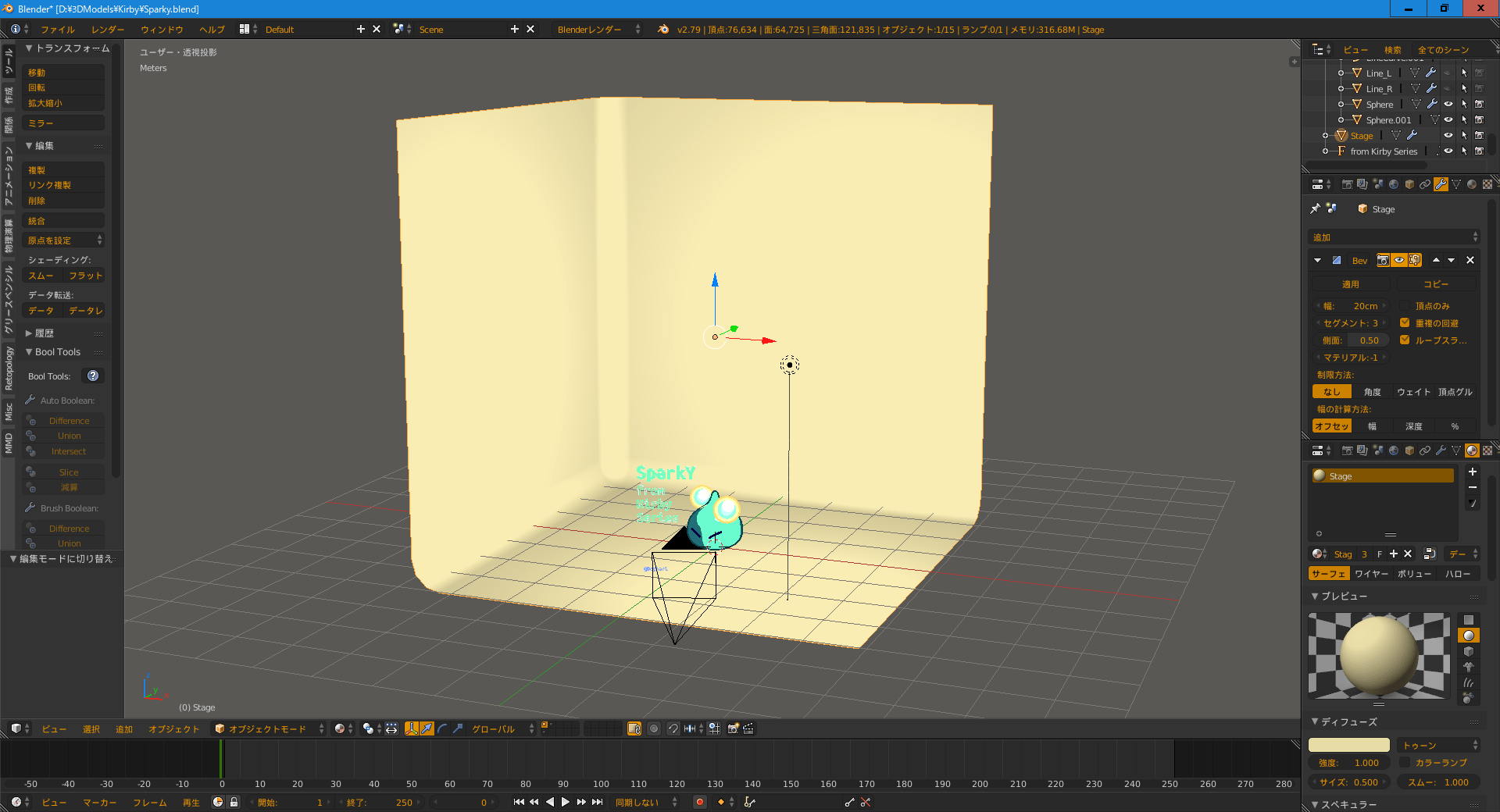Image resolution: width=1500 pixels, height=812 pixels.
Task: Delete the Bevel modifier with X
Action: [x=1470, y=260]
